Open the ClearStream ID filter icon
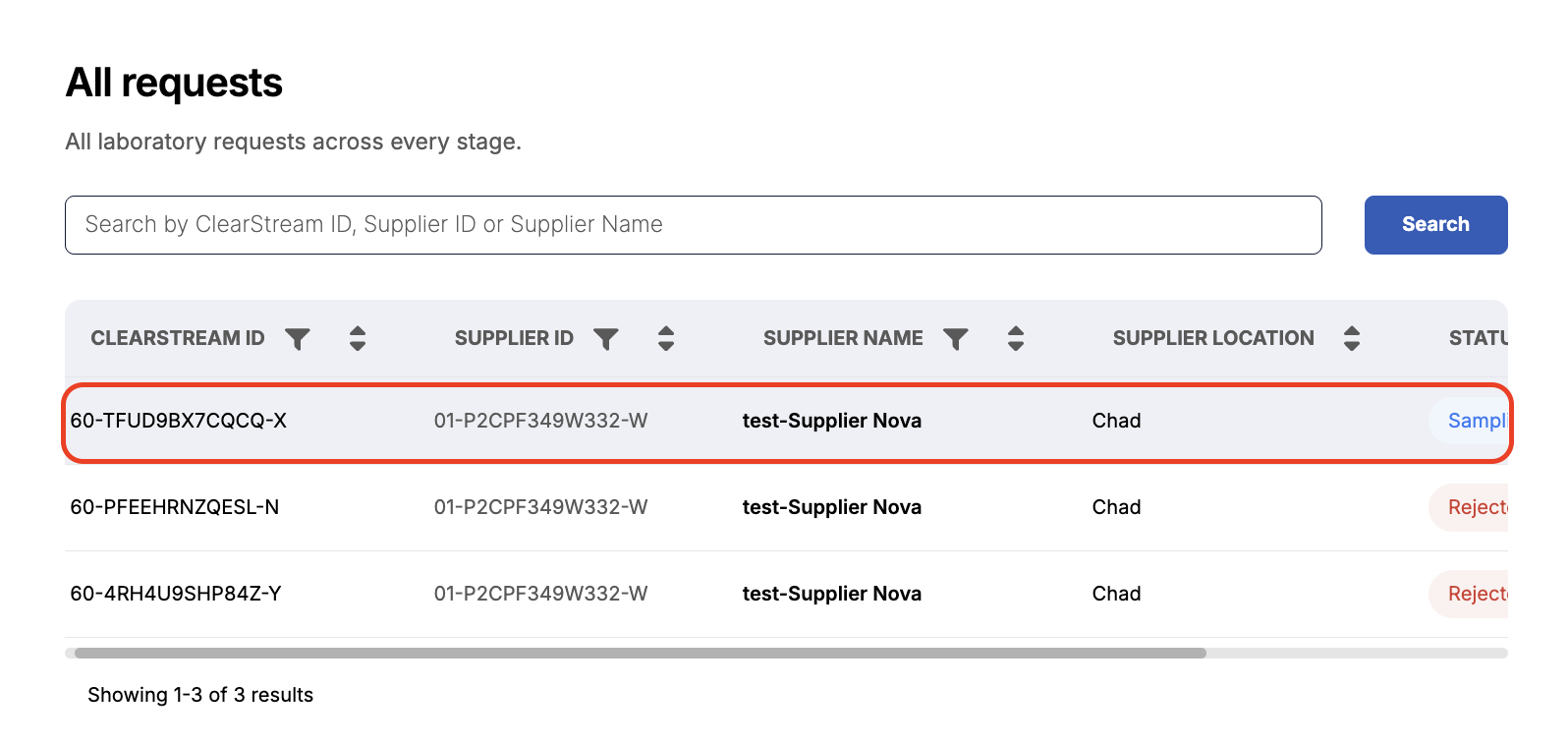 tap(298, 339)
